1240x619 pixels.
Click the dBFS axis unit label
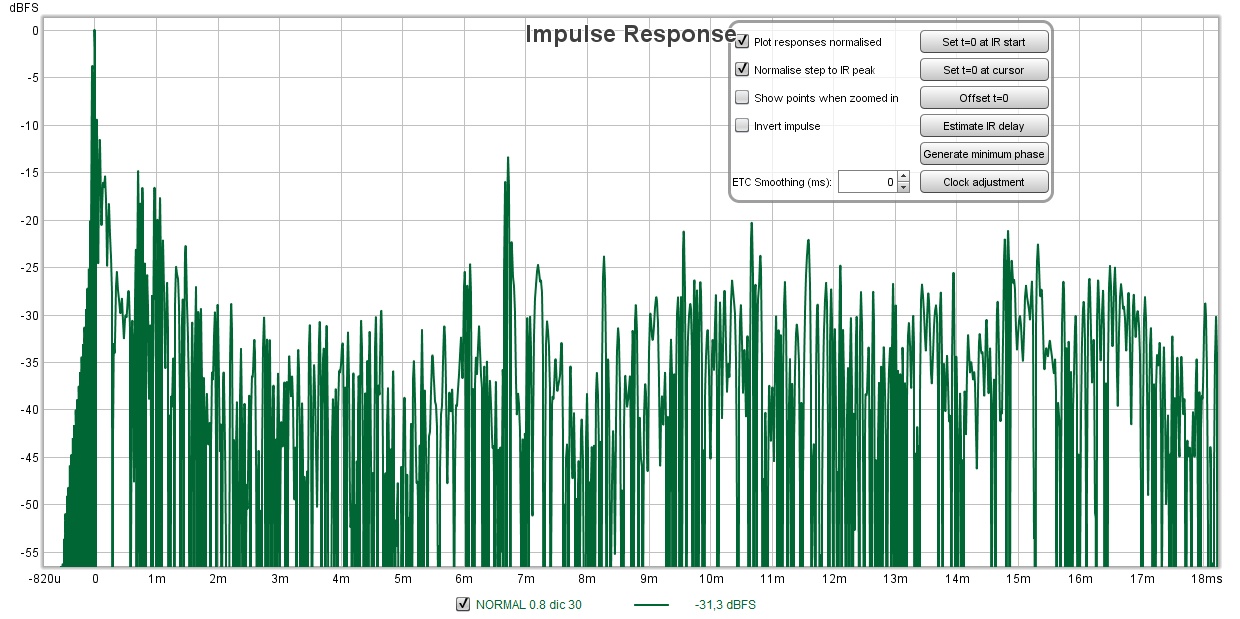pos(23,7)
